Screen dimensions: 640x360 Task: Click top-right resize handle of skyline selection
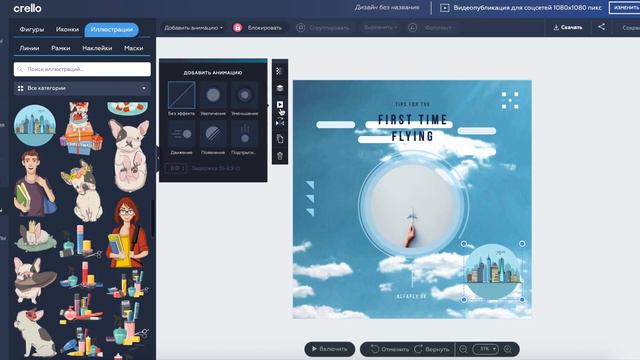522,244
